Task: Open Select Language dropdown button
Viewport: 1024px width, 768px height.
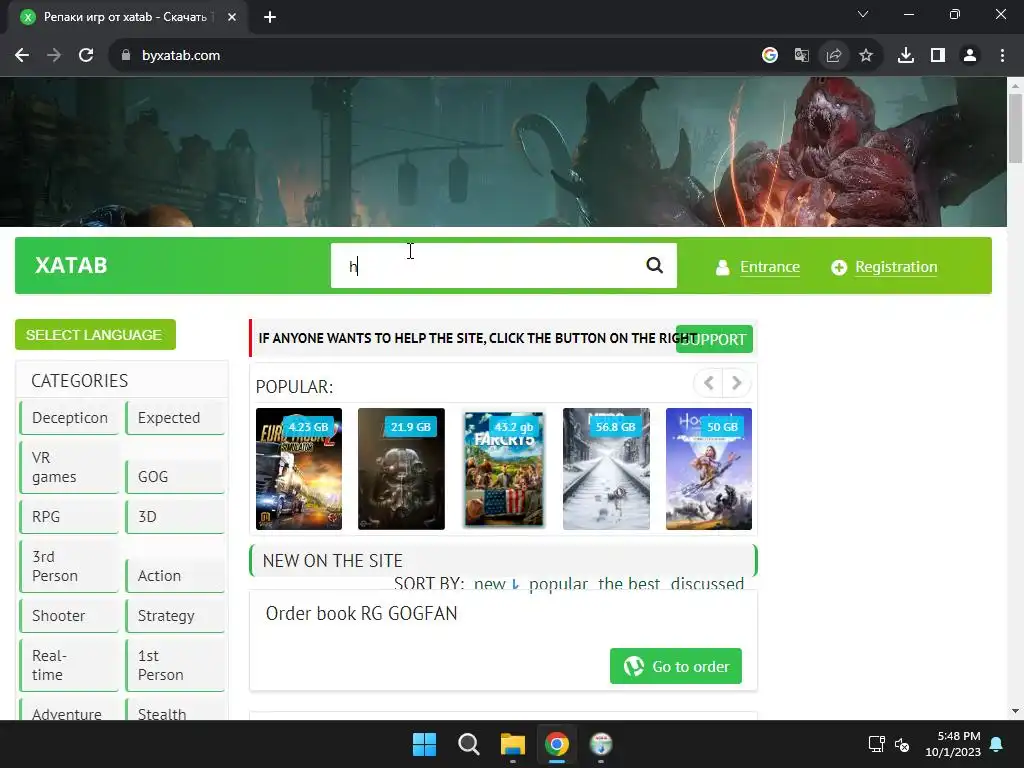Action: coord(95,334)
